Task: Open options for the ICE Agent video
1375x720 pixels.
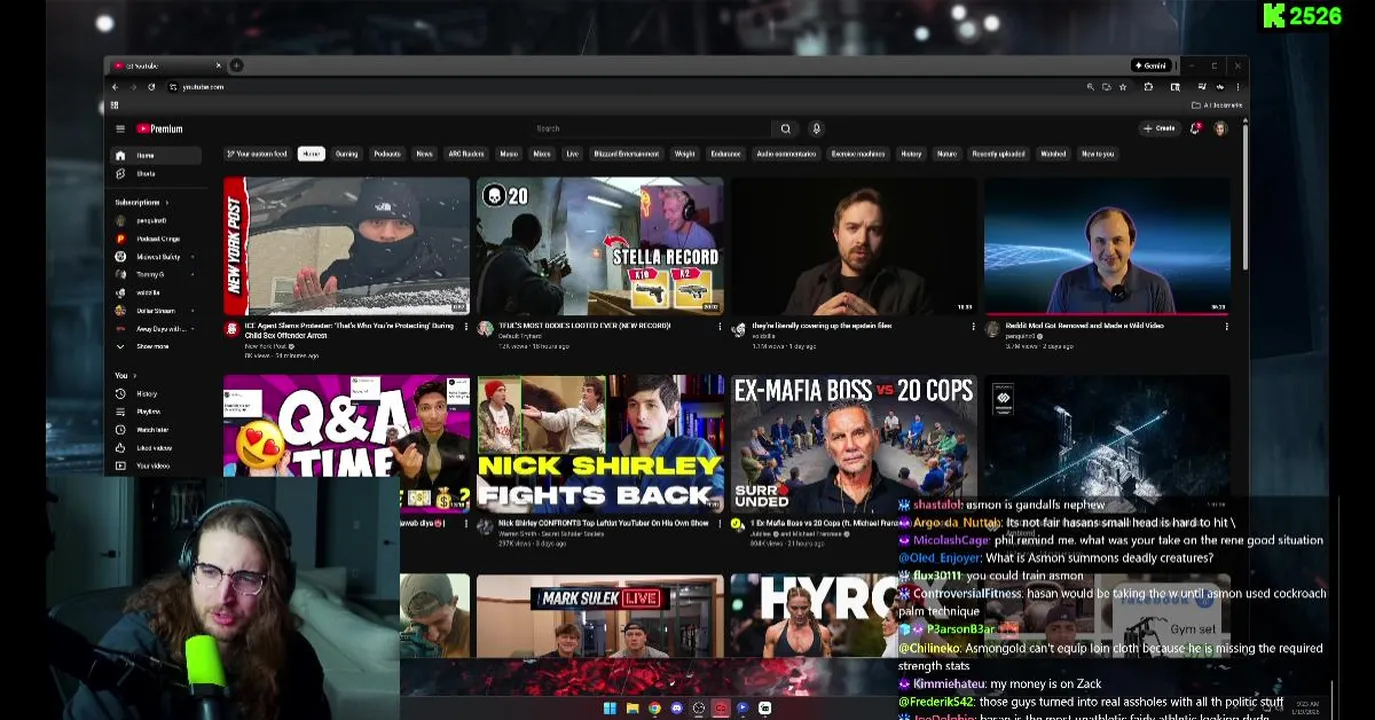Action: coord(466,326)
